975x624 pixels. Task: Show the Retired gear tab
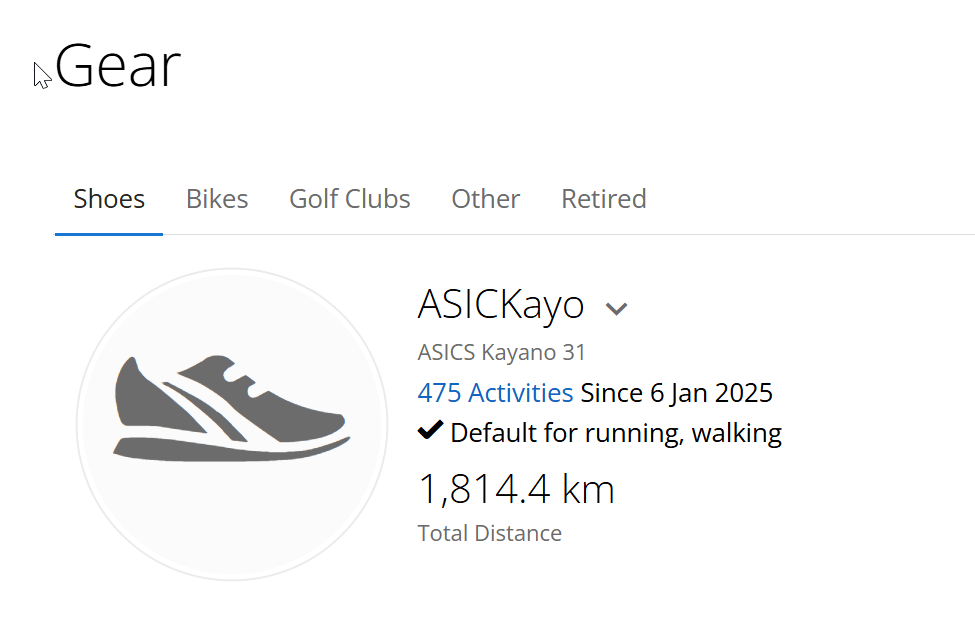point(603,199)
